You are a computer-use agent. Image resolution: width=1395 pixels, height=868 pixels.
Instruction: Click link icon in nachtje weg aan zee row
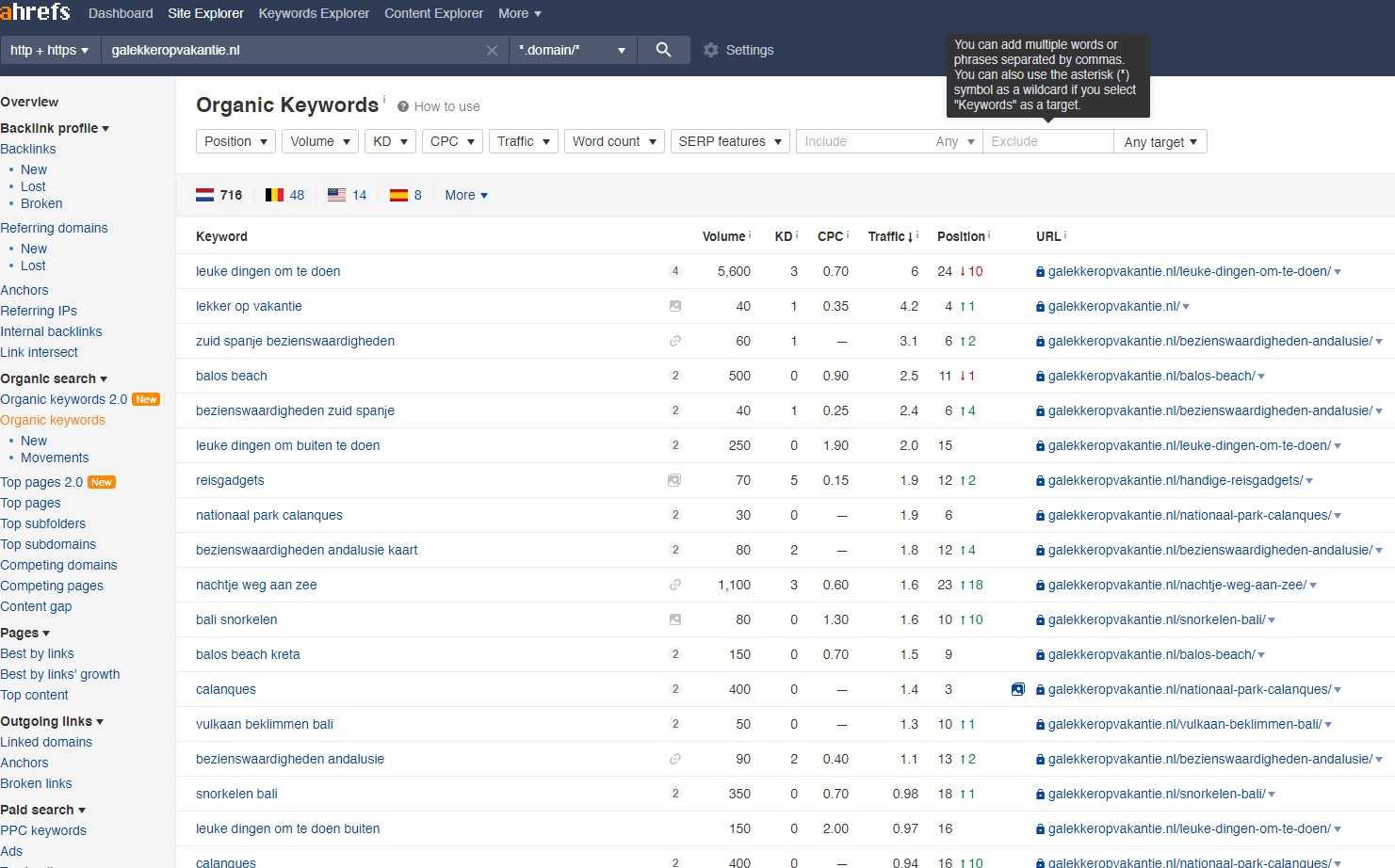coord(675,585)
